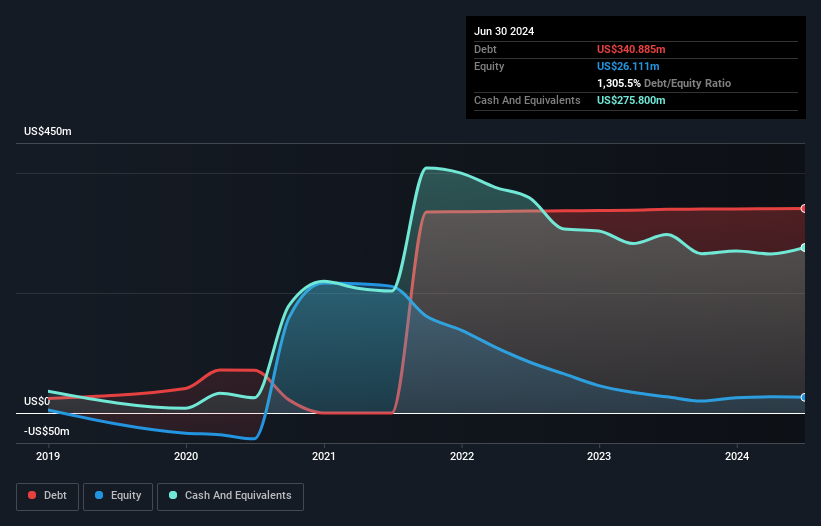
Task: Click the 2022 x-axis label
Action: coord(462,456)
